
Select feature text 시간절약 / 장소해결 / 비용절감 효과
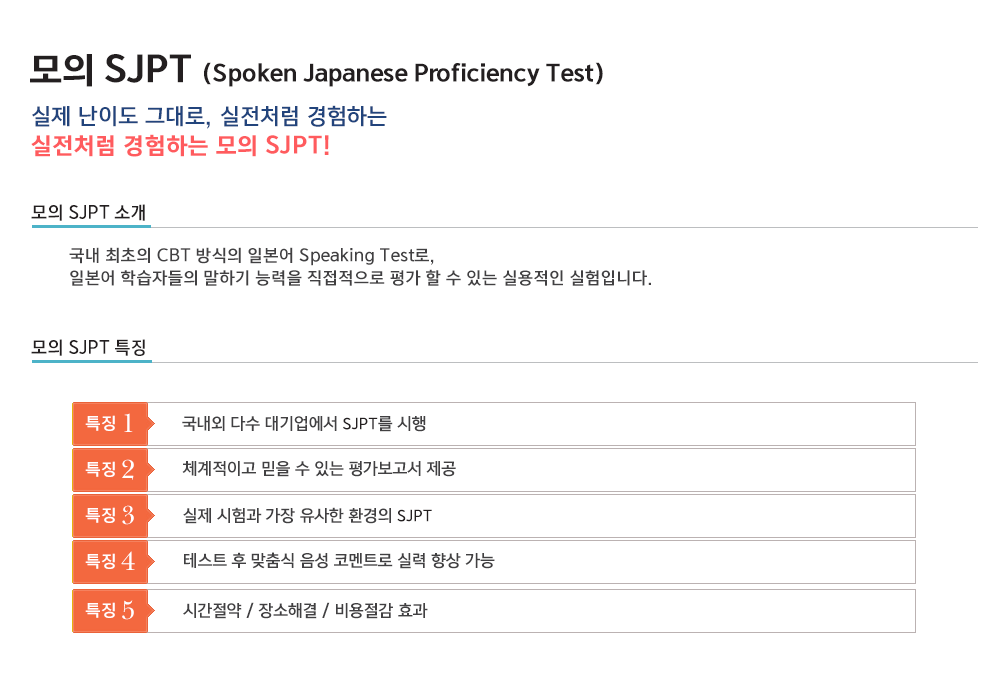305,610
